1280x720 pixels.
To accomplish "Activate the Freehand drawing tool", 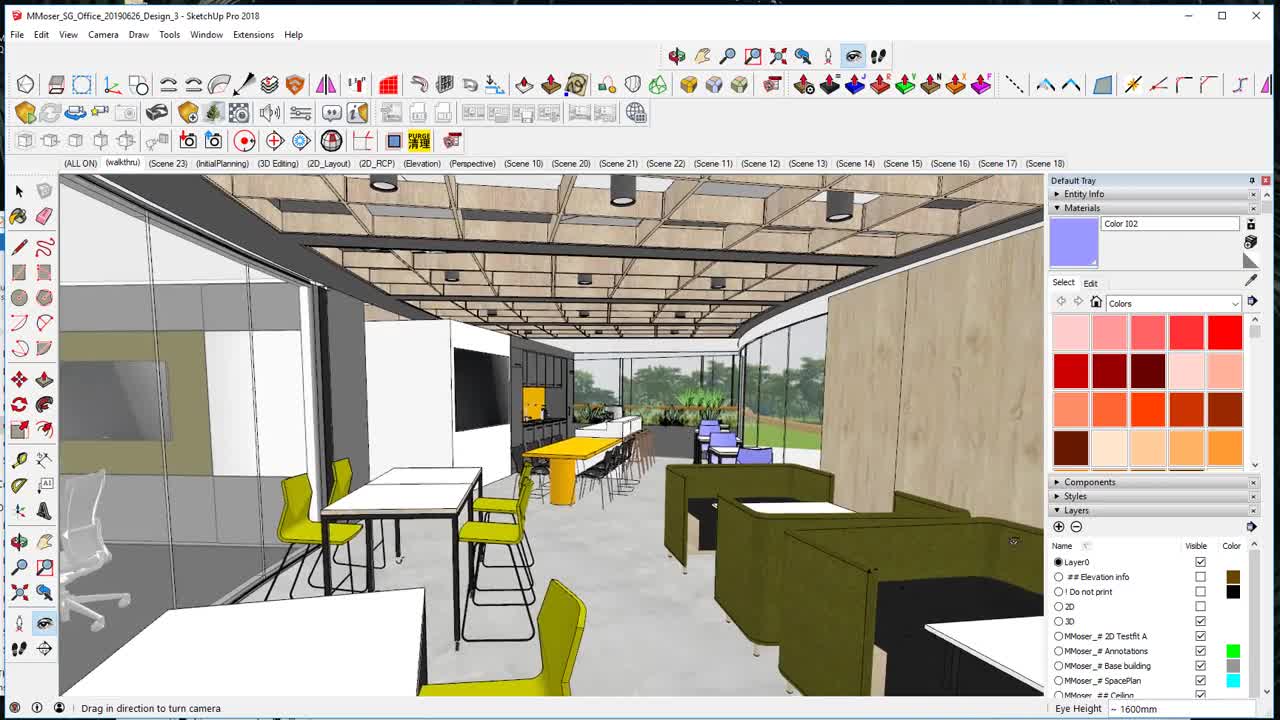I will (44, 247).
